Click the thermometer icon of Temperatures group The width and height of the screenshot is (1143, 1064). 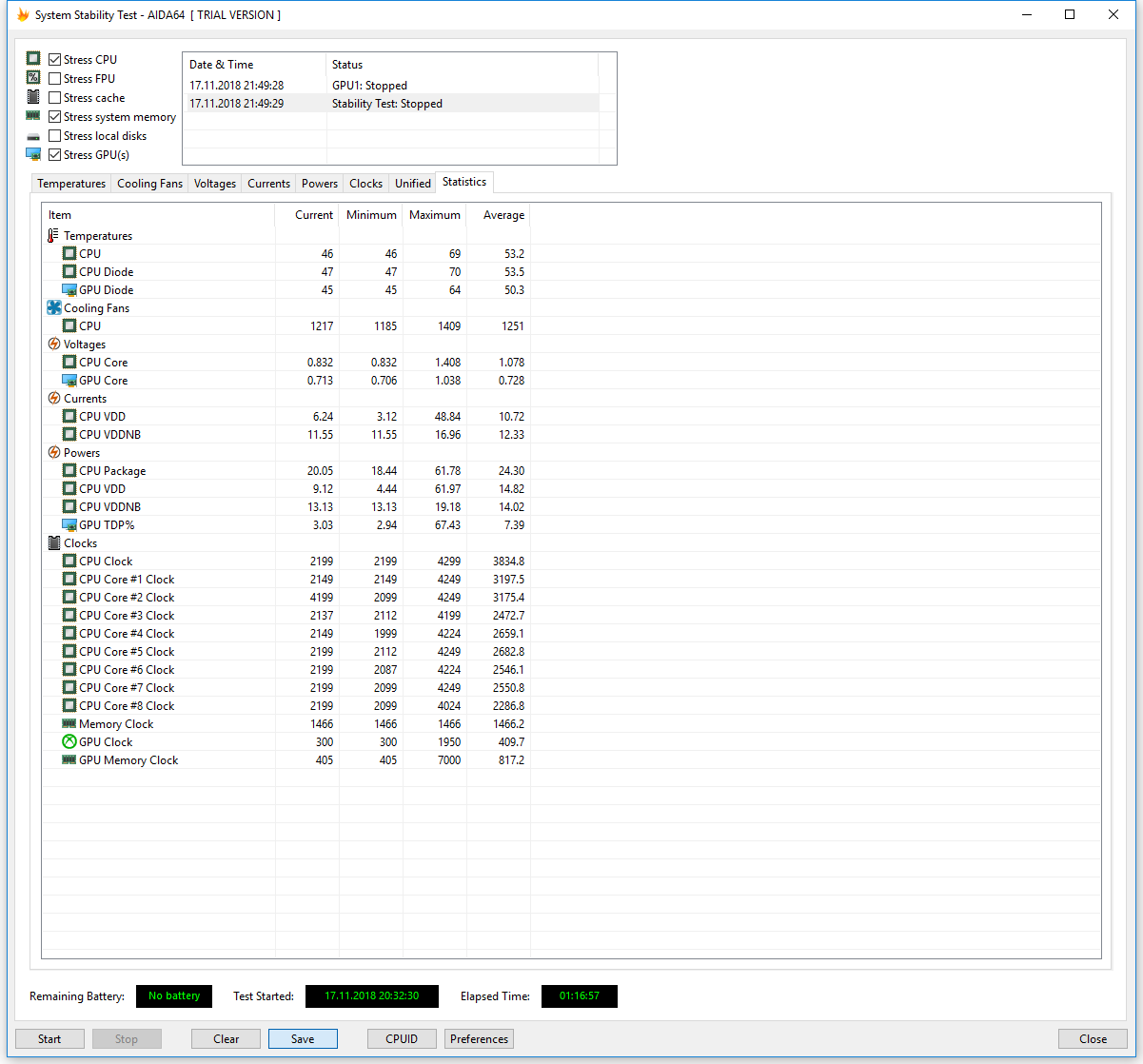pos(53,235)
